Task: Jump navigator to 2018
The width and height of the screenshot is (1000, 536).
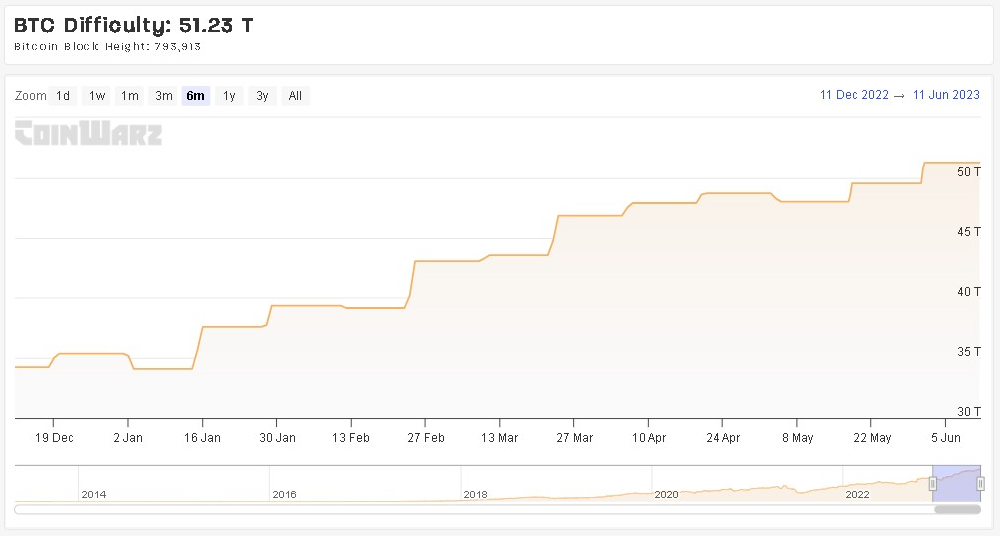Action: (476, 494)
